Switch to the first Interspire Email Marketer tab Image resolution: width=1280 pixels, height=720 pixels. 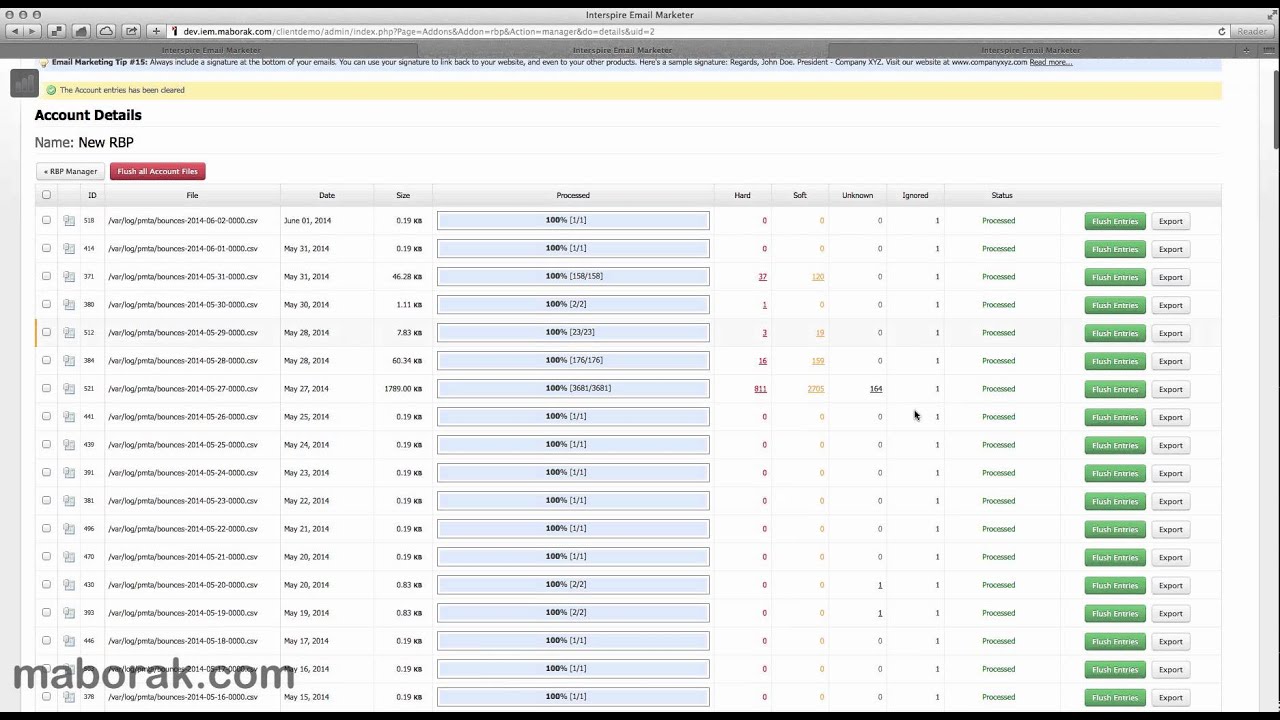click(211, 50)
